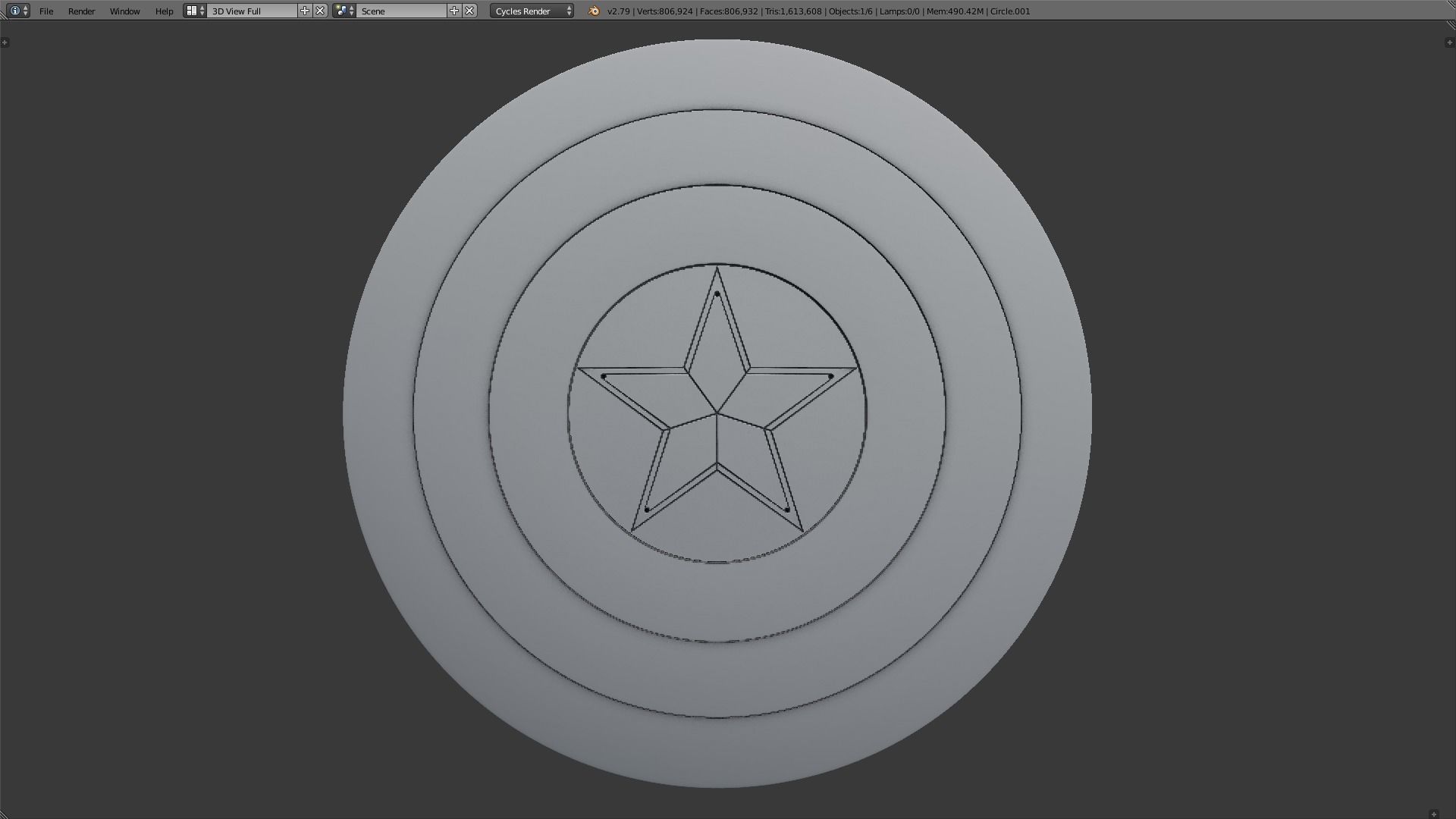Screen dimensions: 1456x819
Task: Click the 'v2.79' version text
Action: pos(619,11)
